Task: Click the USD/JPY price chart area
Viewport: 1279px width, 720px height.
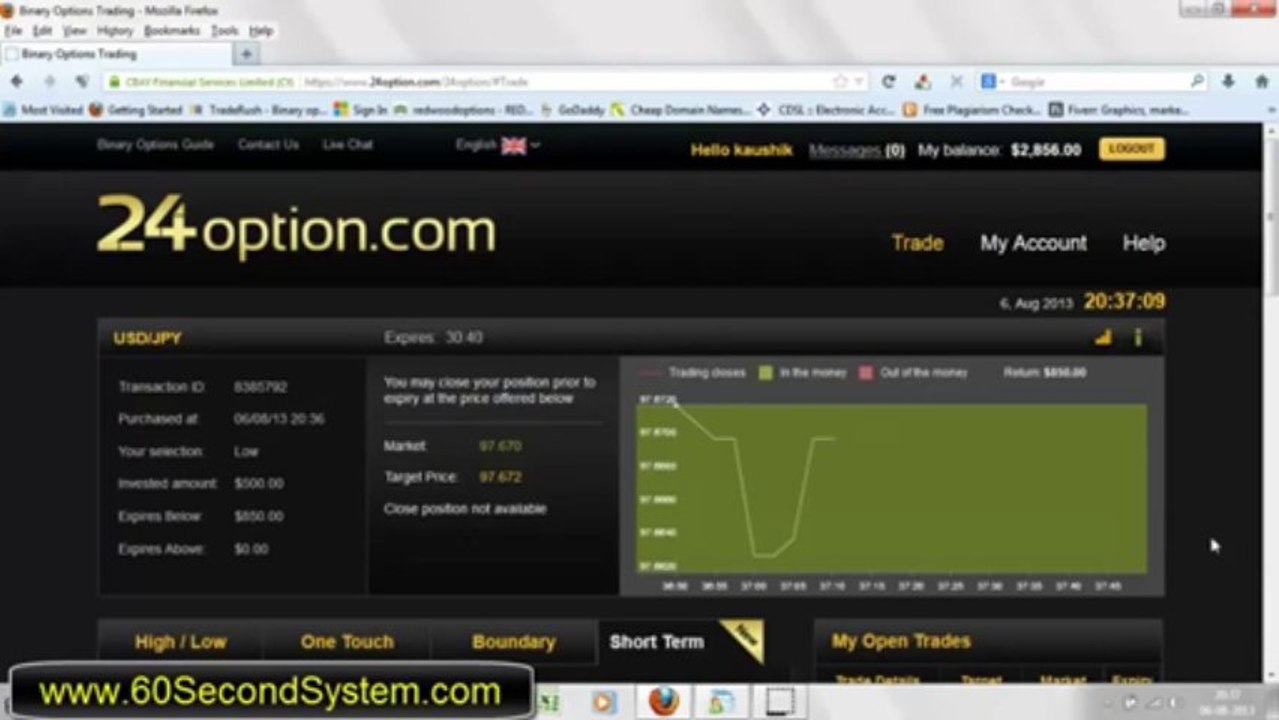Action: point(892,487)
